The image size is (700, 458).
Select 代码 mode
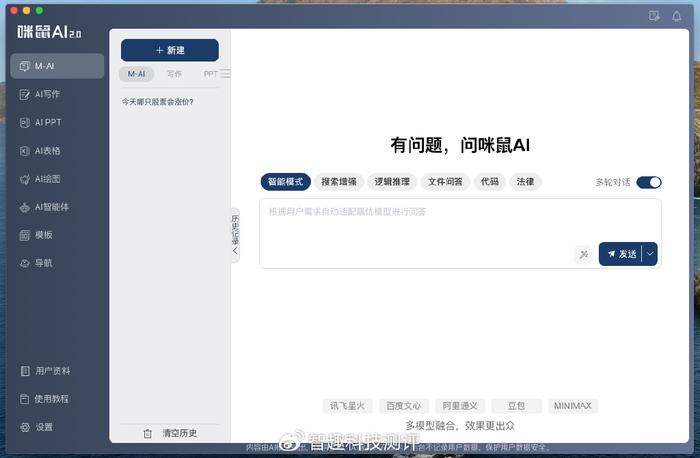click(x=490, y=182)
